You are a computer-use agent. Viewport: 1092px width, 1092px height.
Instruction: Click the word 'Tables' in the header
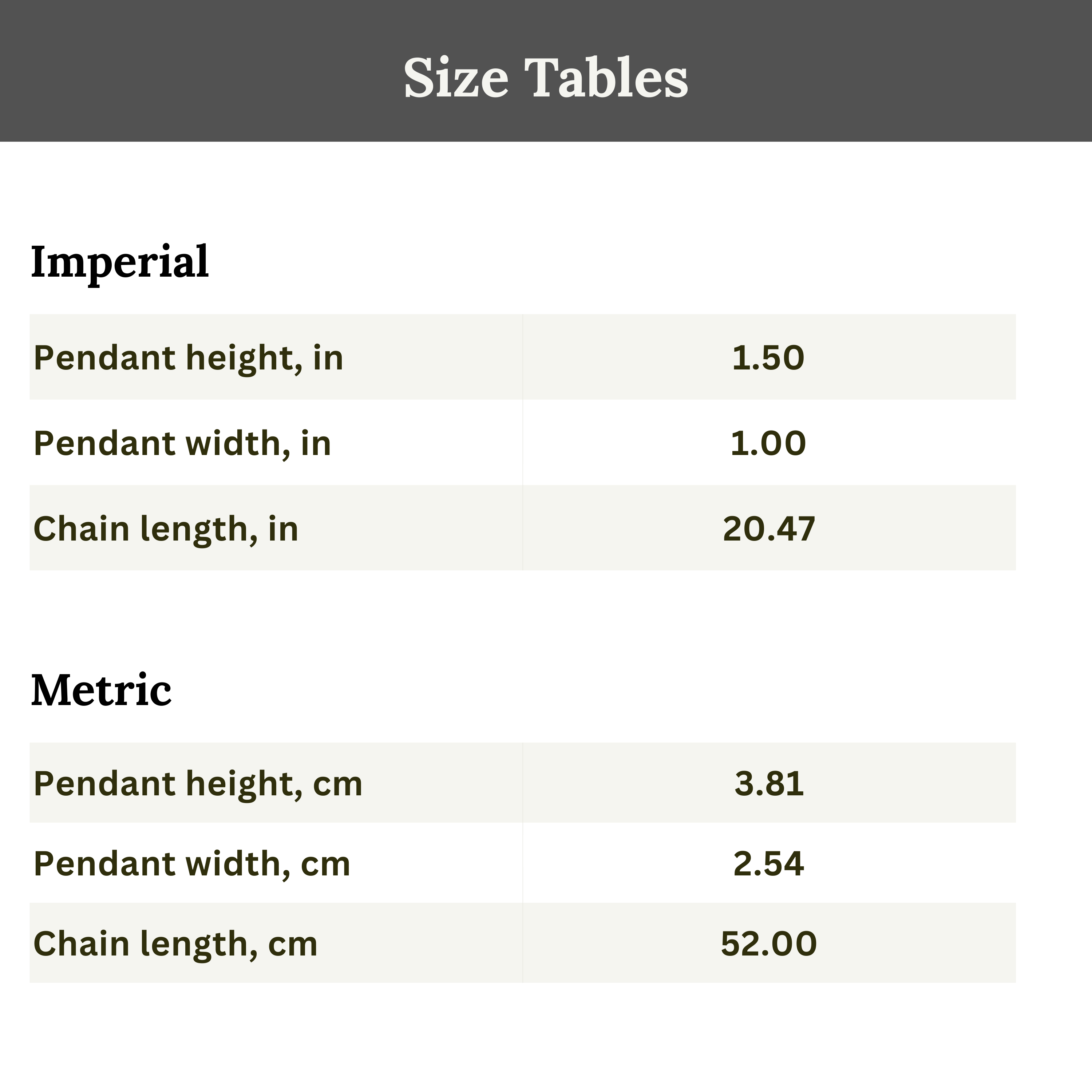(x=606, y=78)
